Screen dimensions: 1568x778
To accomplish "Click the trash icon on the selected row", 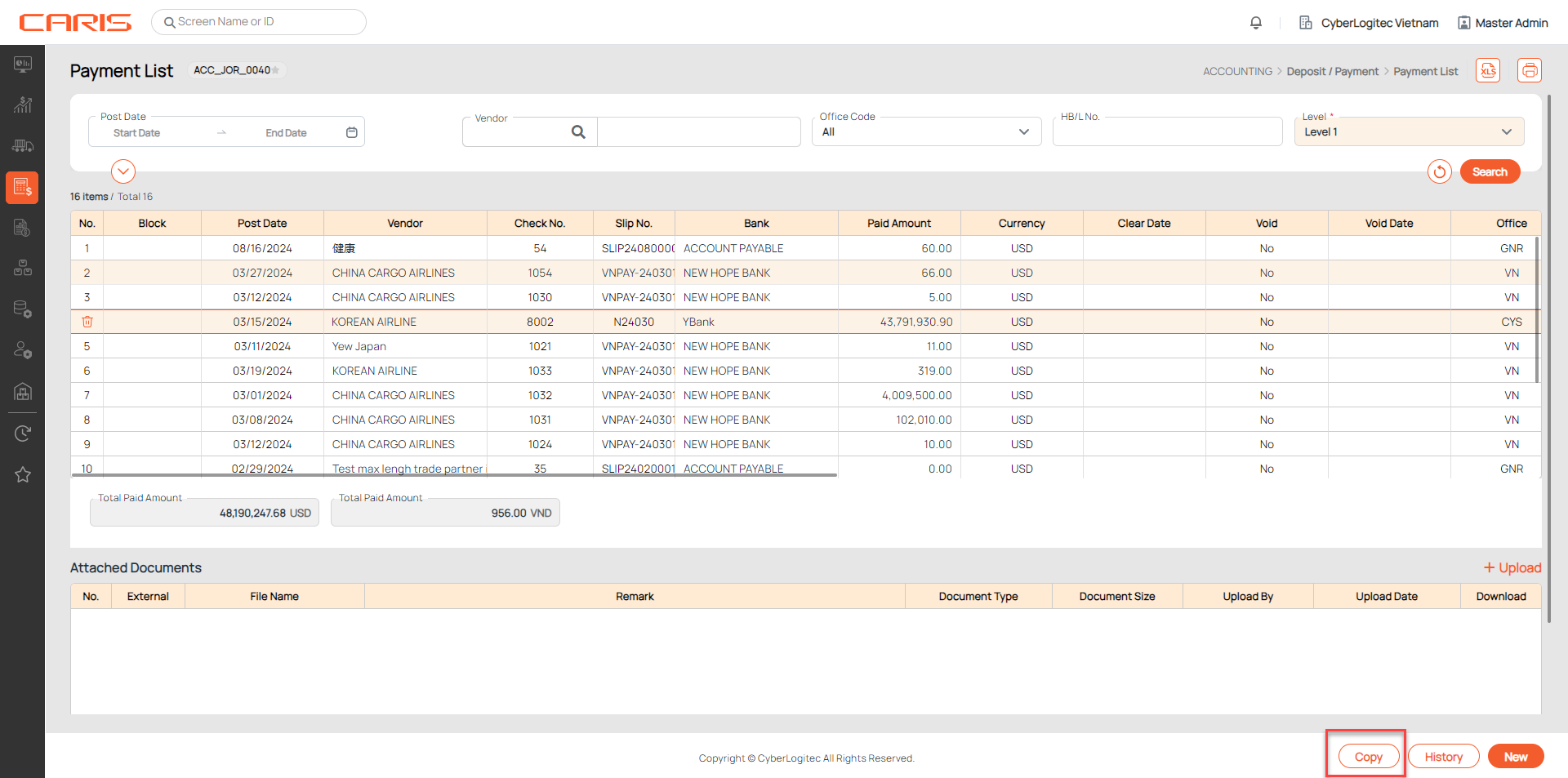I will tap(87, 322).
